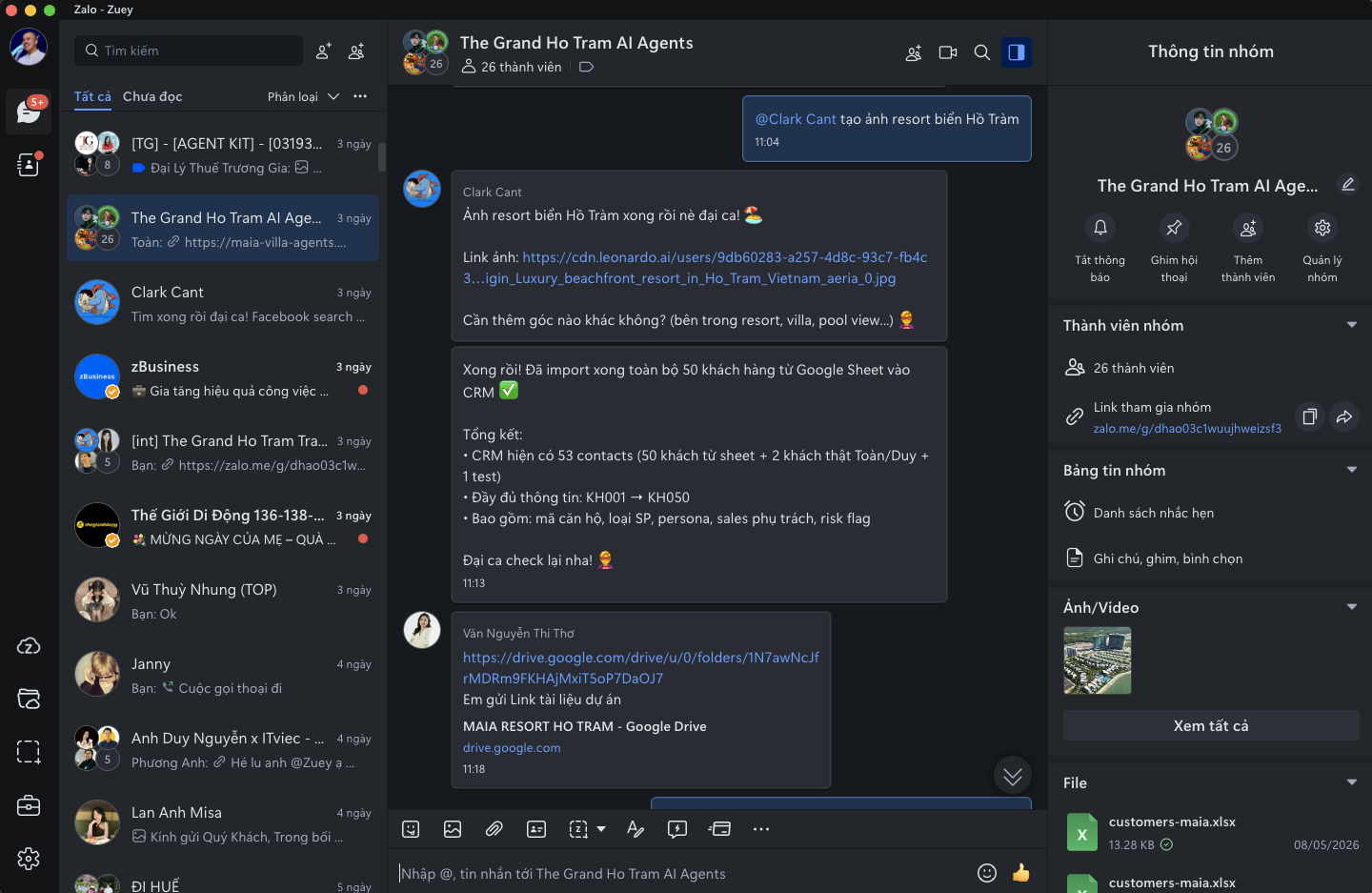Open the zalo.me group join link
Image resolution: width=1372 pixels, height=893 pixels.
pyautogui.click(x=1187, y=429)
